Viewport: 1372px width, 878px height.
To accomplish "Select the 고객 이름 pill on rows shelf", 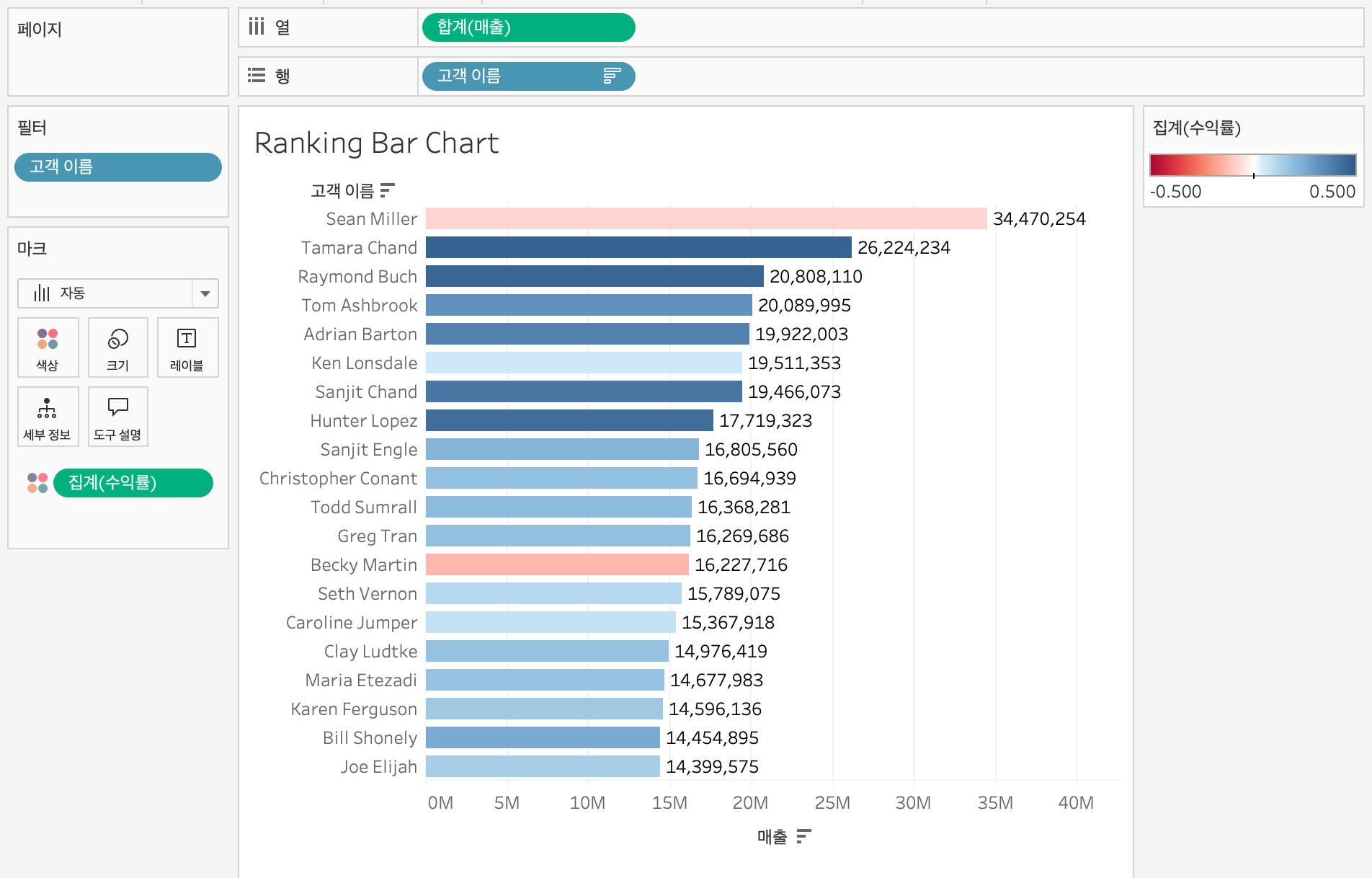I will pyautogui.click(x=528, y=76).
